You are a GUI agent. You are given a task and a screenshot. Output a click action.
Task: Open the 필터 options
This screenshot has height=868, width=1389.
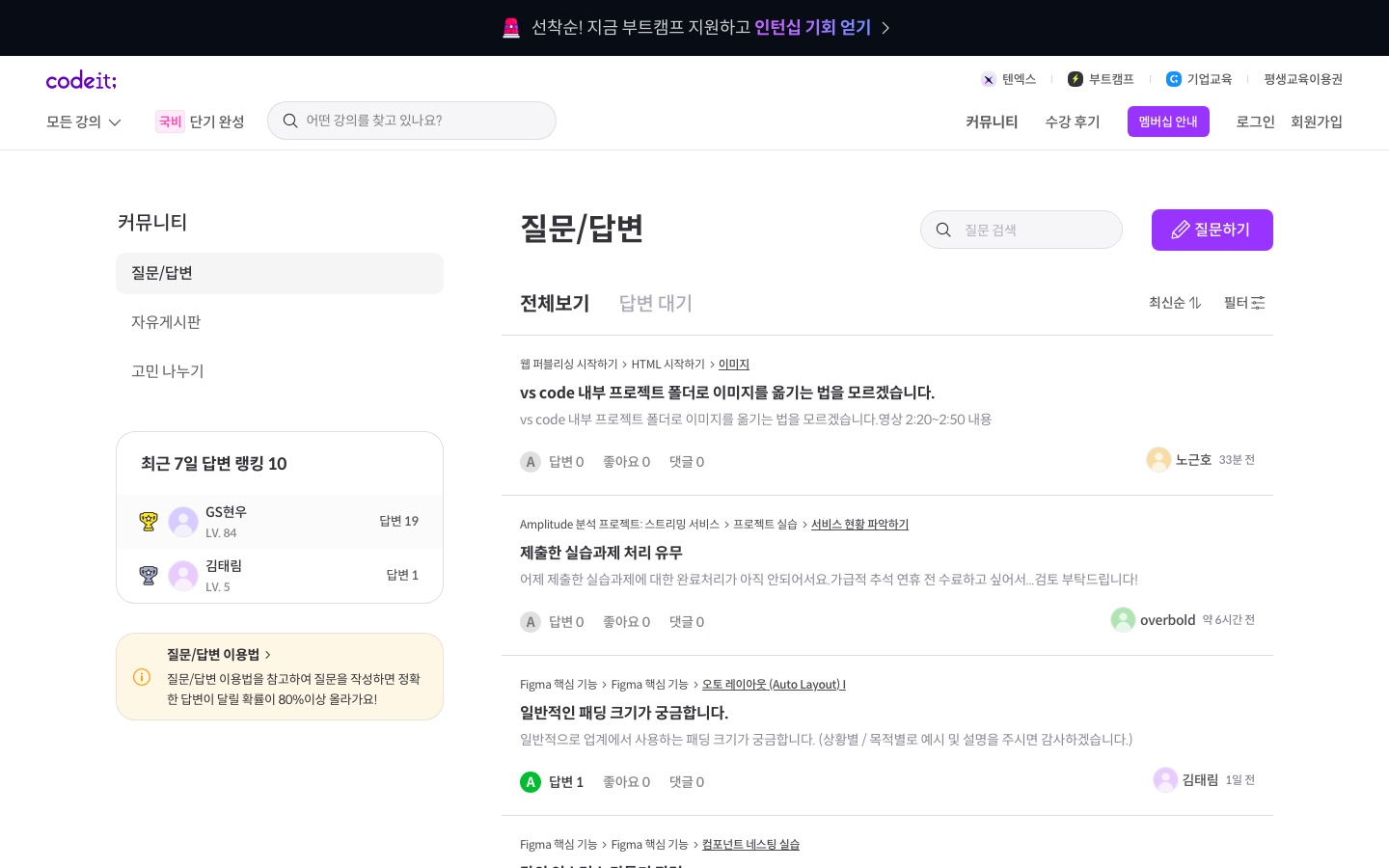[x=1244, y=303]
